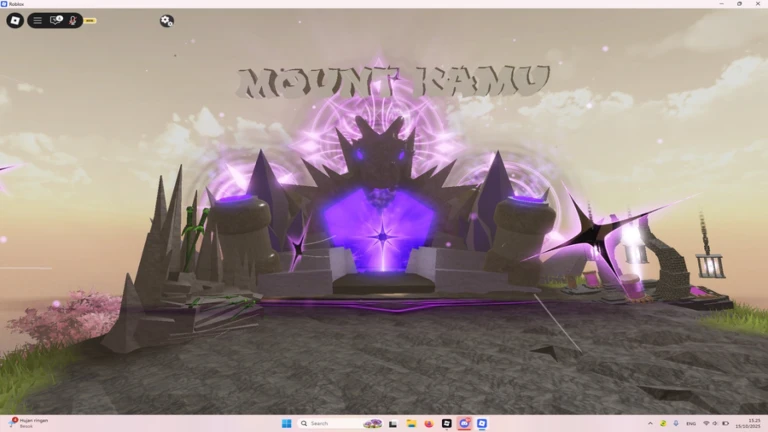Select the blue Roblox window taskbar icon
Viewport: 768px width, 432px height.
tap(482, 423)
